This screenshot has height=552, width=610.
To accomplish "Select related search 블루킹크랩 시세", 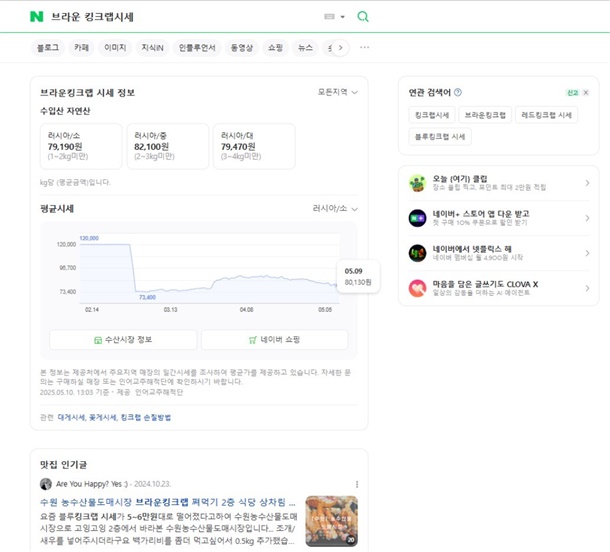I will coord(440,137).
